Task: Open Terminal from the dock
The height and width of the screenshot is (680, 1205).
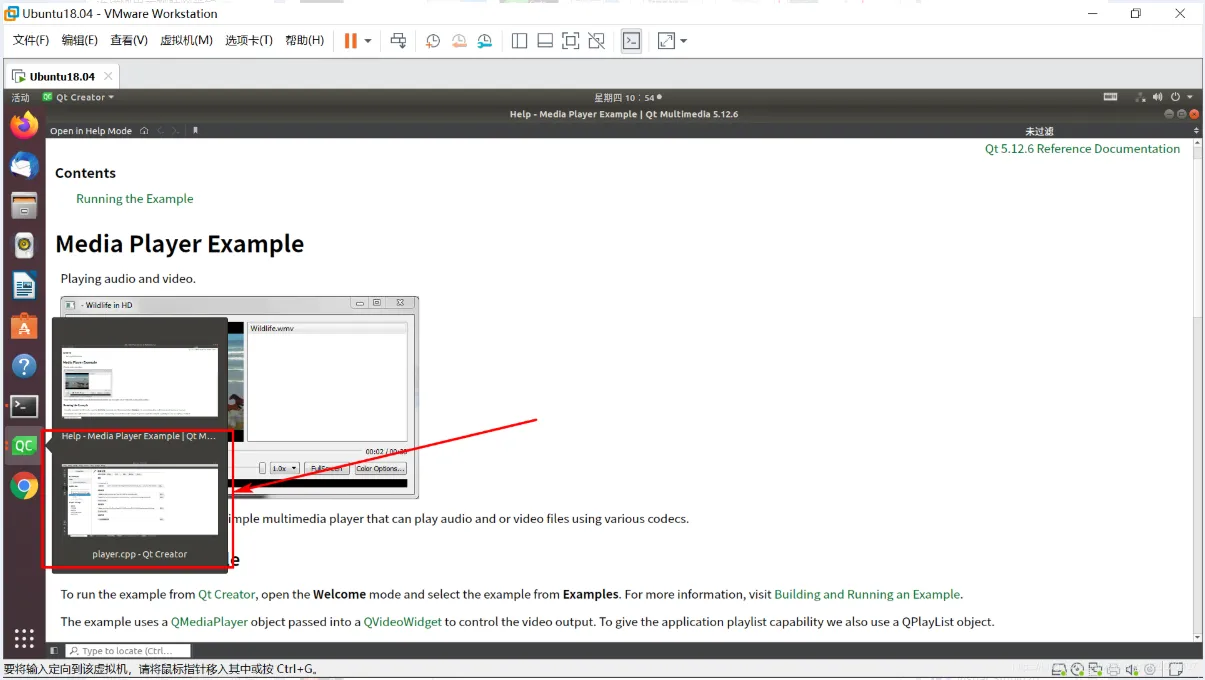Action: 24,406
